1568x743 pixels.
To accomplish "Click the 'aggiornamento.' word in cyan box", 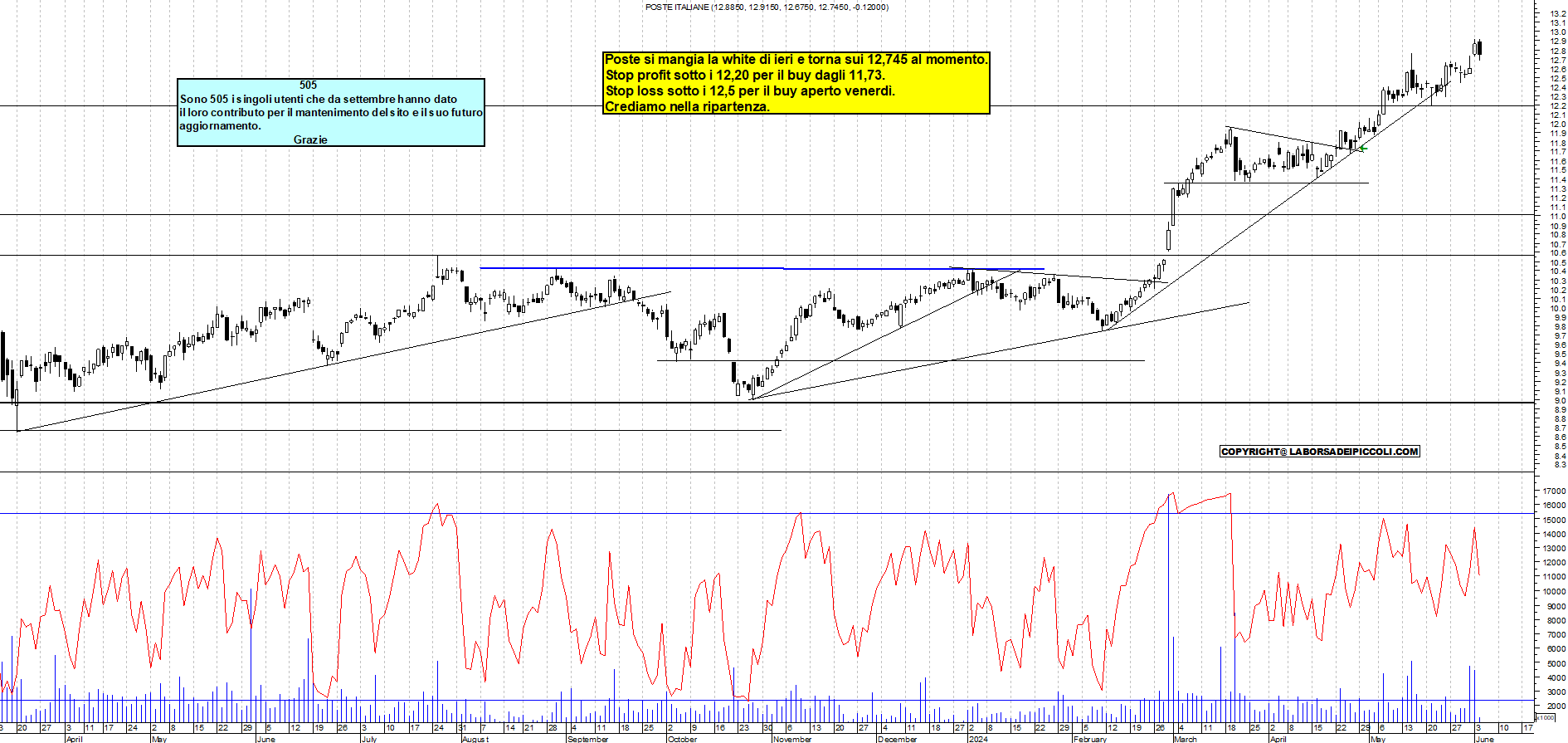I will click(x=220, y=125).
